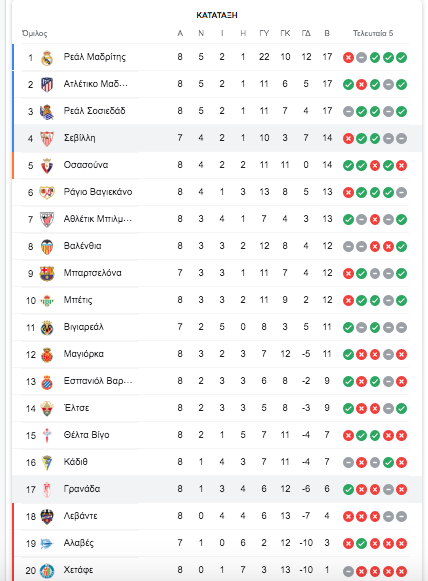The width and height of the screenshot is (428, 581).
Task: Click the Atlético Madrid crest icon
Action: [x=47, y=85]
